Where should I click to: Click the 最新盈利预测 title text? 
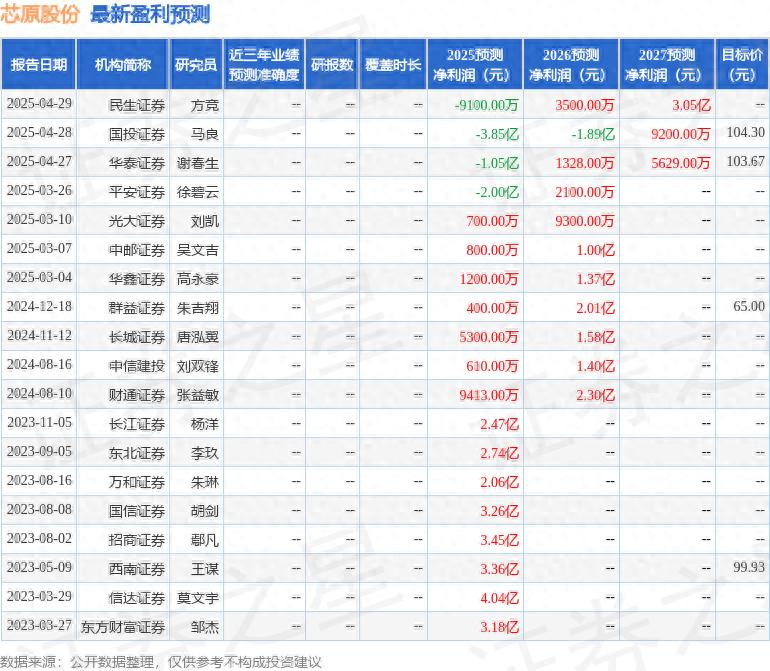[150, 14]
